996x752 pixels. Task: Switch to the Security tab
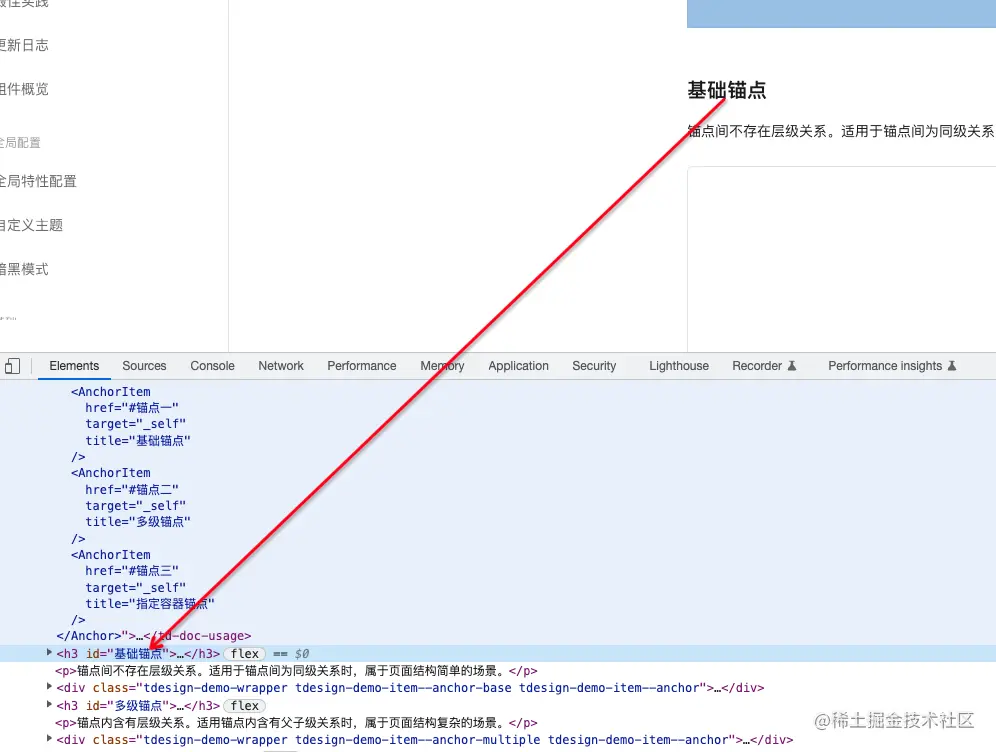click(594, 366)
